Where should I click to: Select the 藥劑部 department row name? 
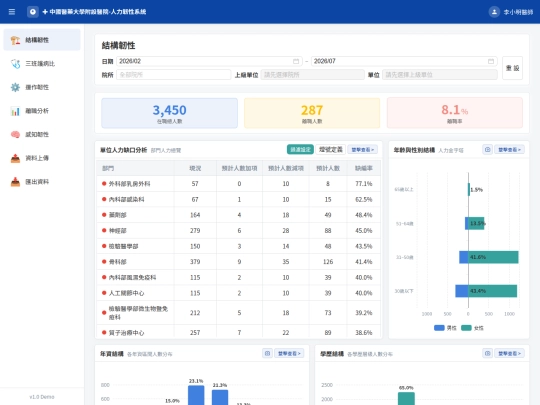click(x=117, y=215)
